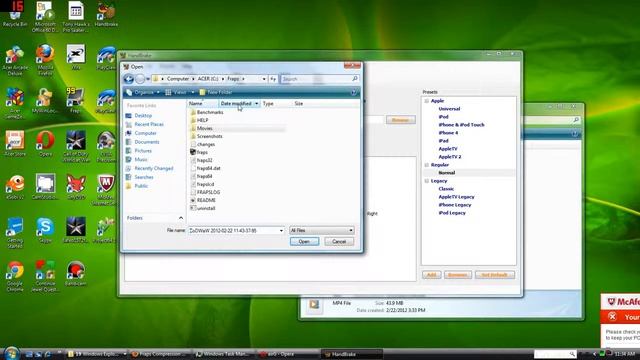Go back in the Open dialog

129,79
